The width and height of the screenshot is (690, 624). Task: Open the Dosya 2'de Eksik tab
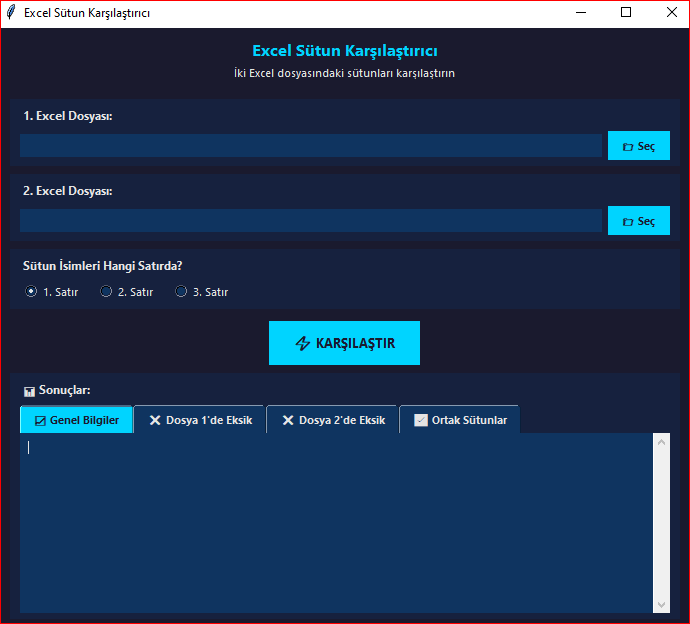tap(333, 420)
